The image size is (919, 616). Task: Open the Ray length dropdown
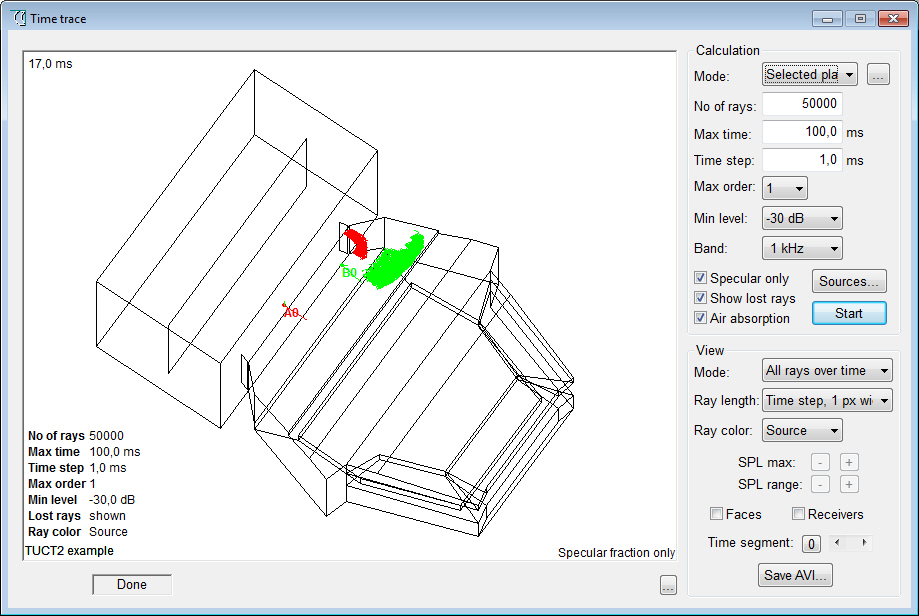coord(827,400)
